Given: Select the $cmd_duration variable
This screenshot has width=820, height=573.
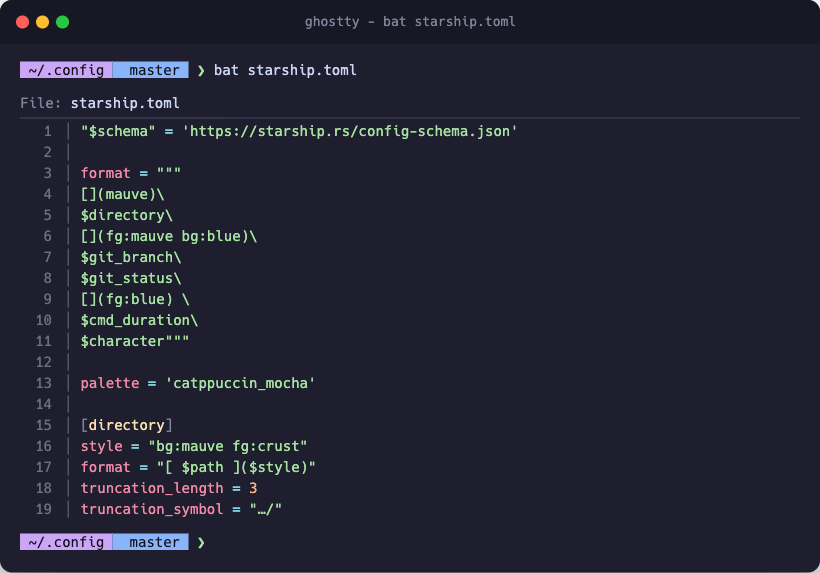Looking at the screenshot, I should pyautogui.click(x=139, y=320).
